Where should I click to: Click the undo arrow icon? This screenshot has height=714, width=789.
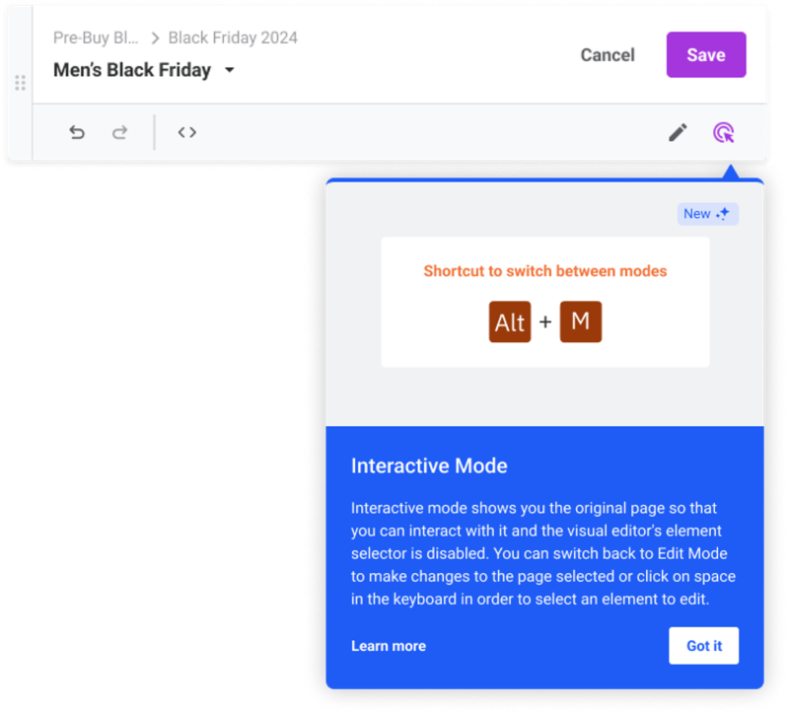click(77, 132)
